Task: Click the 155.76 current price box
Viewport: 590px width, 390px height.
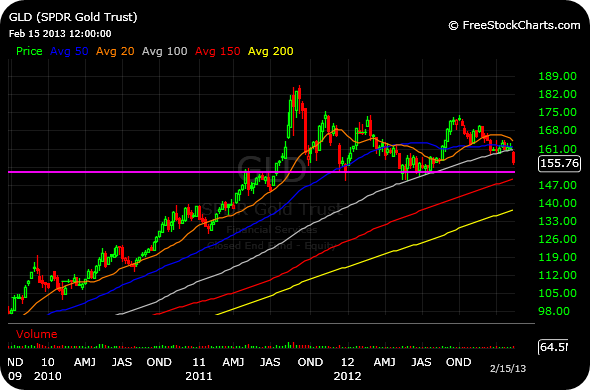Action: coord(559,163)
